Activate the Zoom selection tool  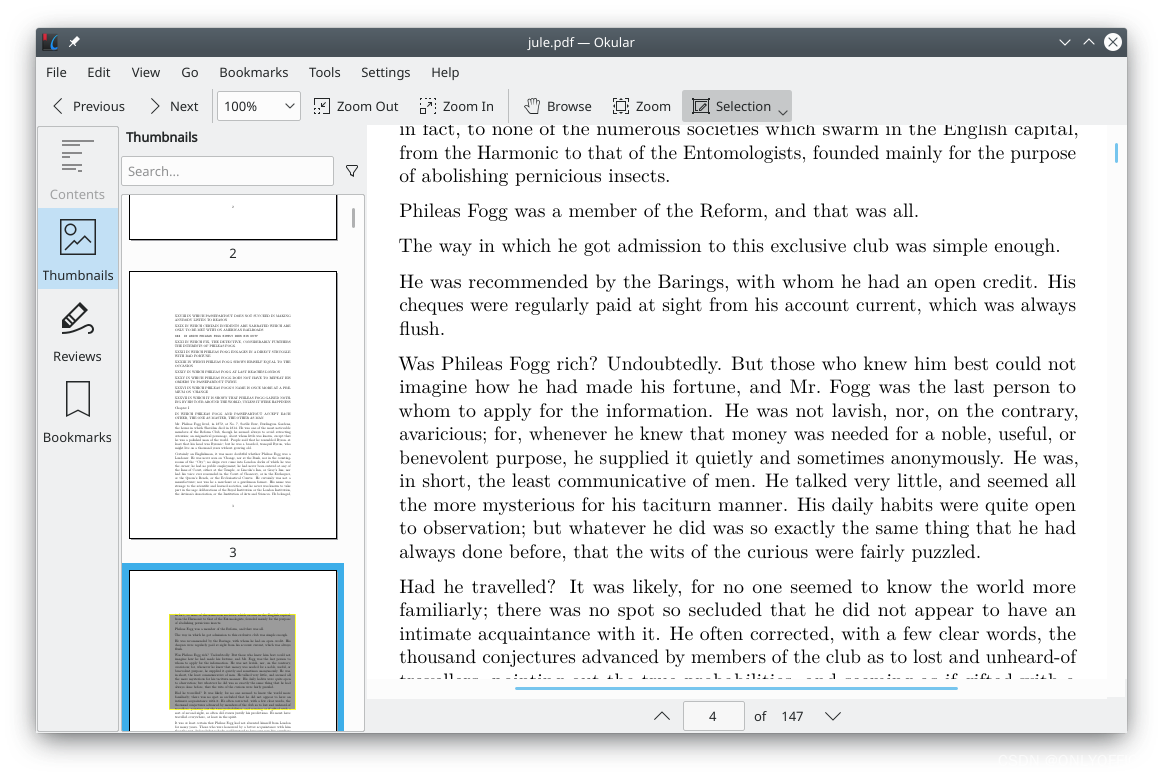[x=642, y=106]
